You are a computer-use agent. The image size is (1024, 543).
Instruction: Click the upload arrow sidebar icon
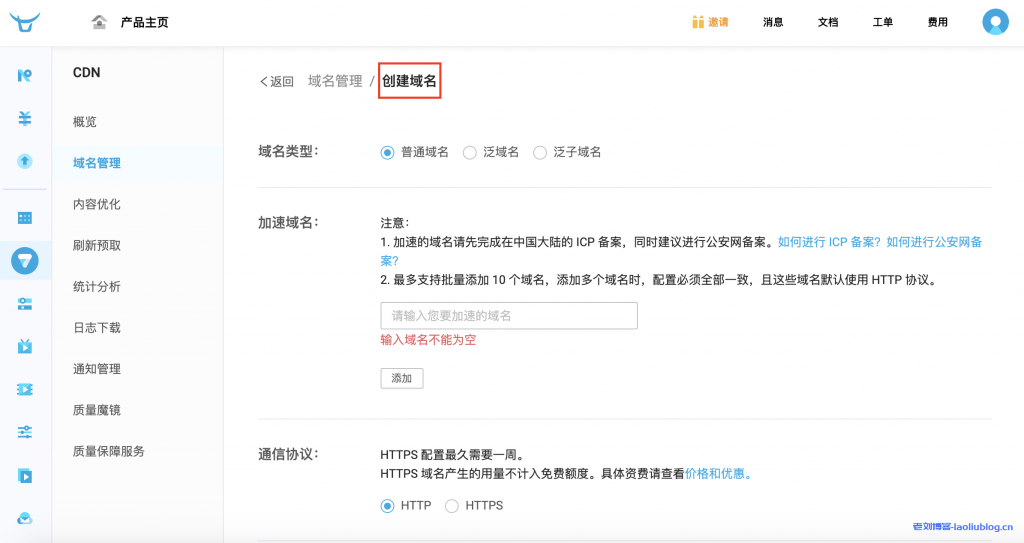point(25,161)
